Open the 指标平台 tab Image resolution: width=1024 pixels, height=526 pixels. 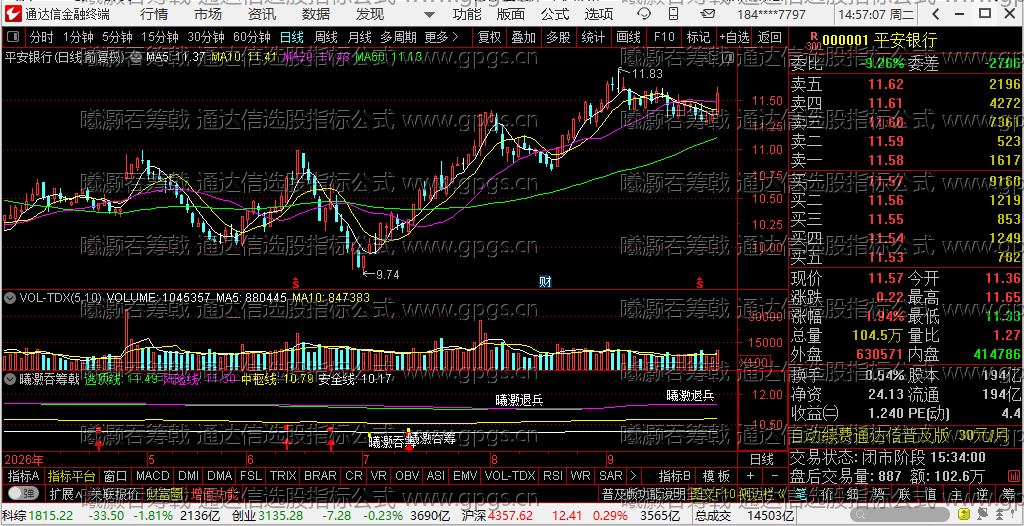coord(72,475)
